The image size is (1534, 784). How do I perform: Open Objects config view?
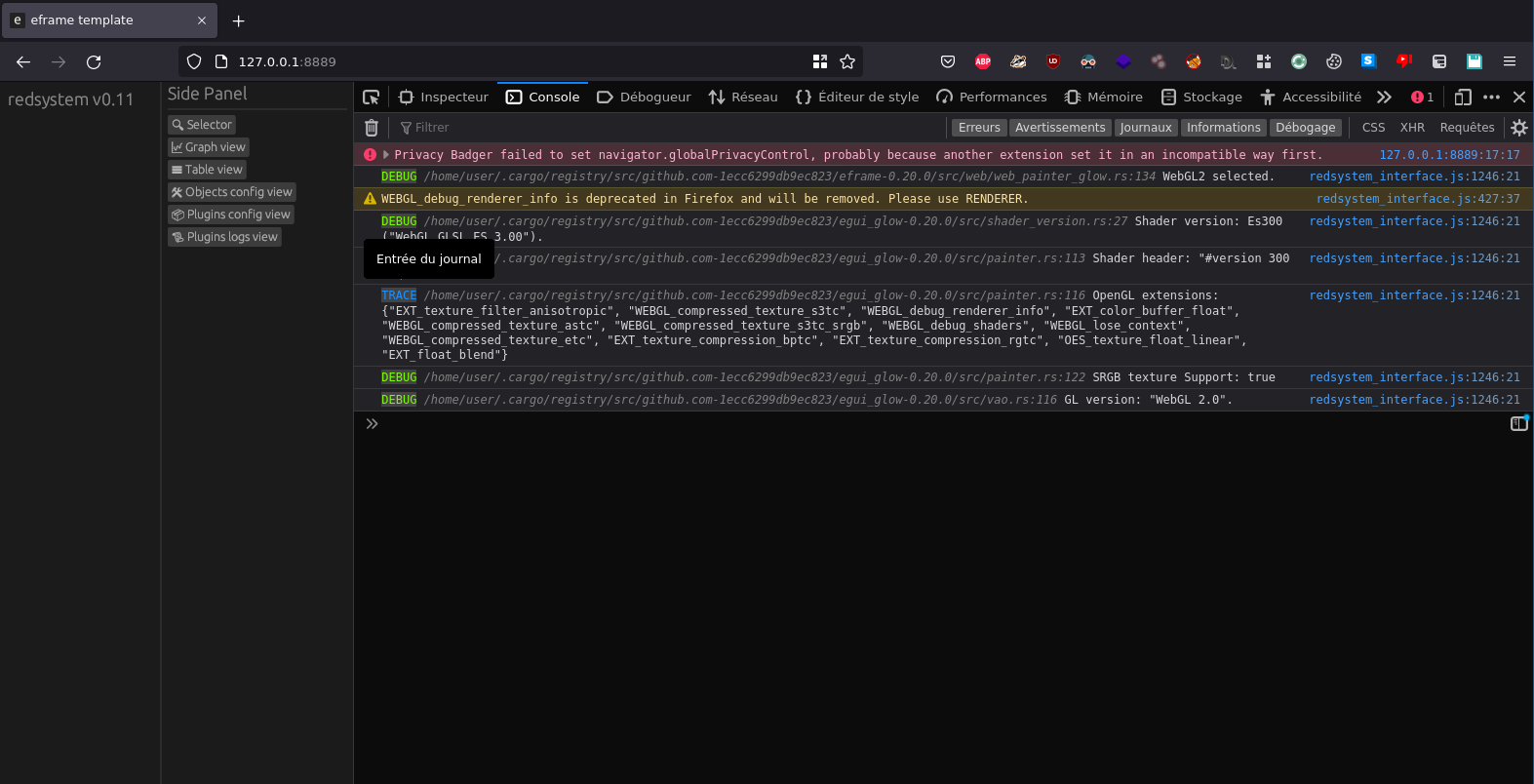coord(232,192)
